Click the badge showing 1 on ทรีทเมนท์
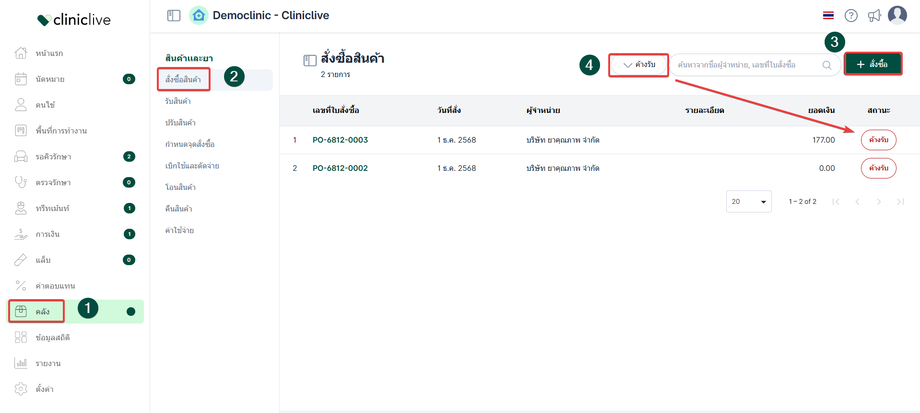 129,208
